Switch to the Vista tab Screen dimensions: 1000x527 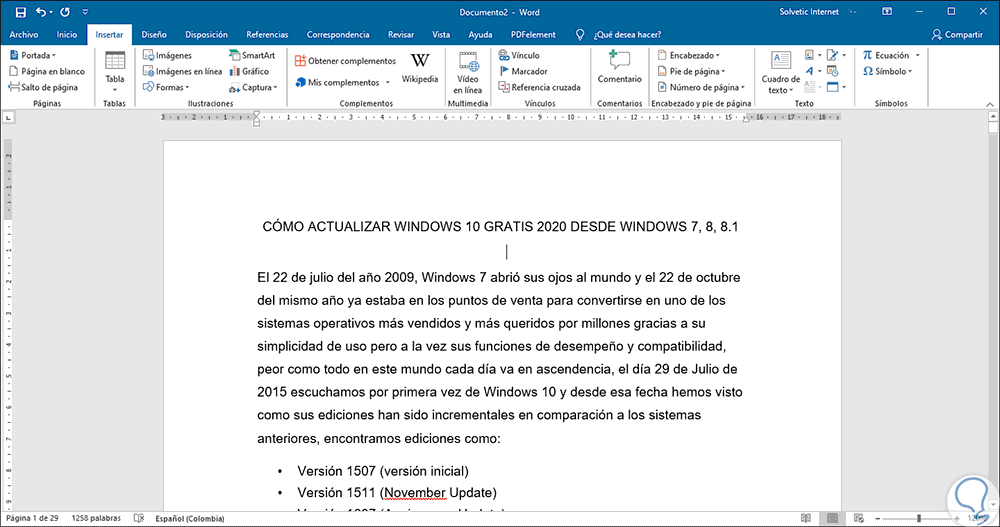[441, 34]
